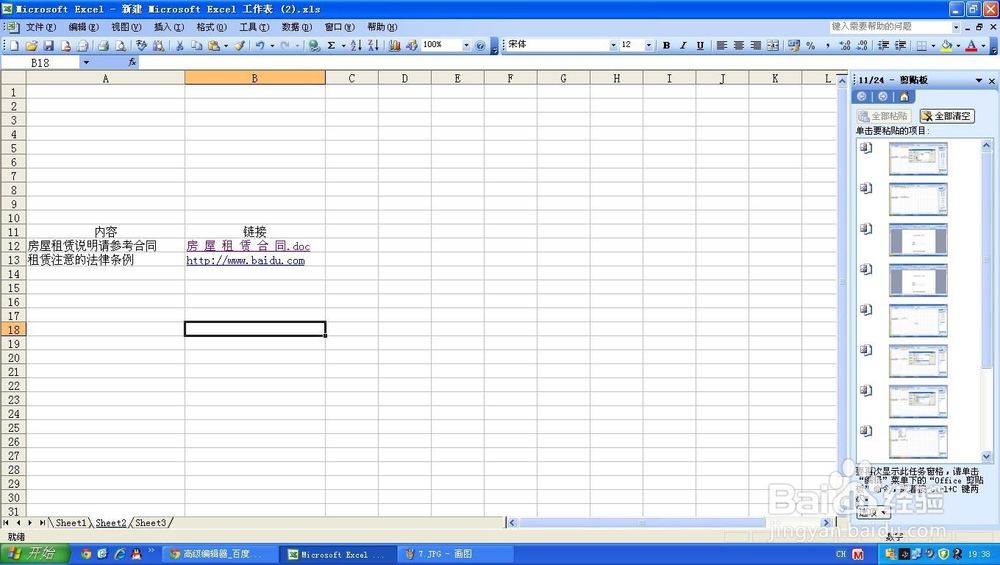Open the http://www.baidu.com hyperlink
This screenshot has height=565, width=1000.
(x=246, y=260)
